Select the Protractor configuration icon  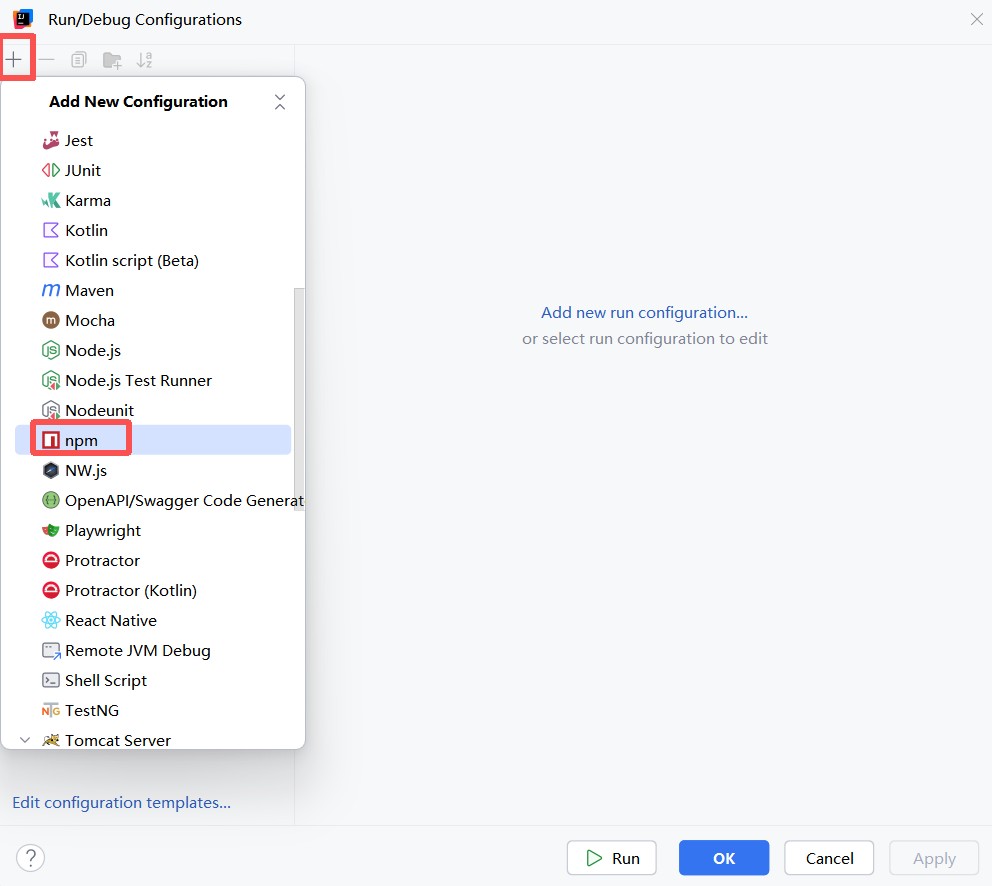tap(51, 560)
